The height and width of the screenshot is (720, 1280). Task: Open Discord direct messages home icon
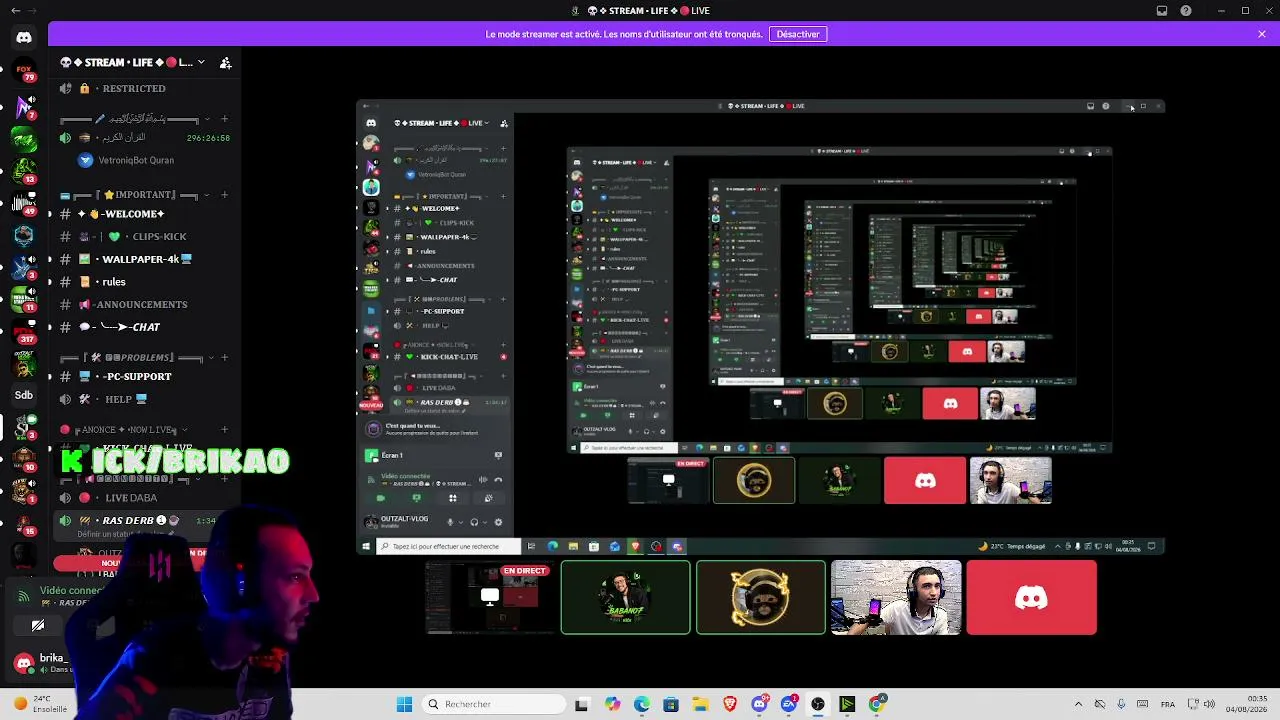(24, 37)
